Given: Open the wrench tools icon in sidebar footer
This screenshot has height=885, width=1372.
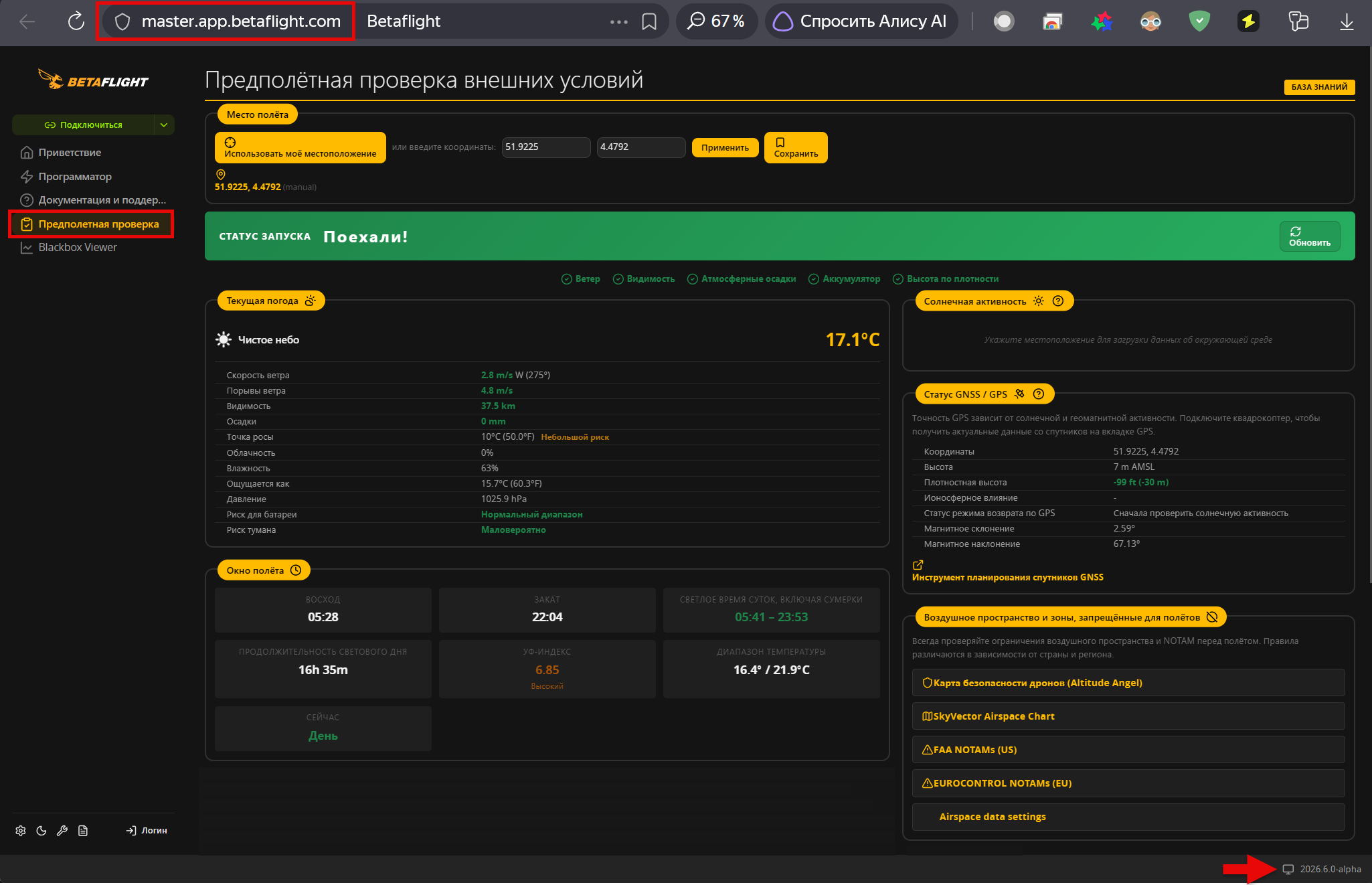Looking at the screenshot, I should pos(62,831).
